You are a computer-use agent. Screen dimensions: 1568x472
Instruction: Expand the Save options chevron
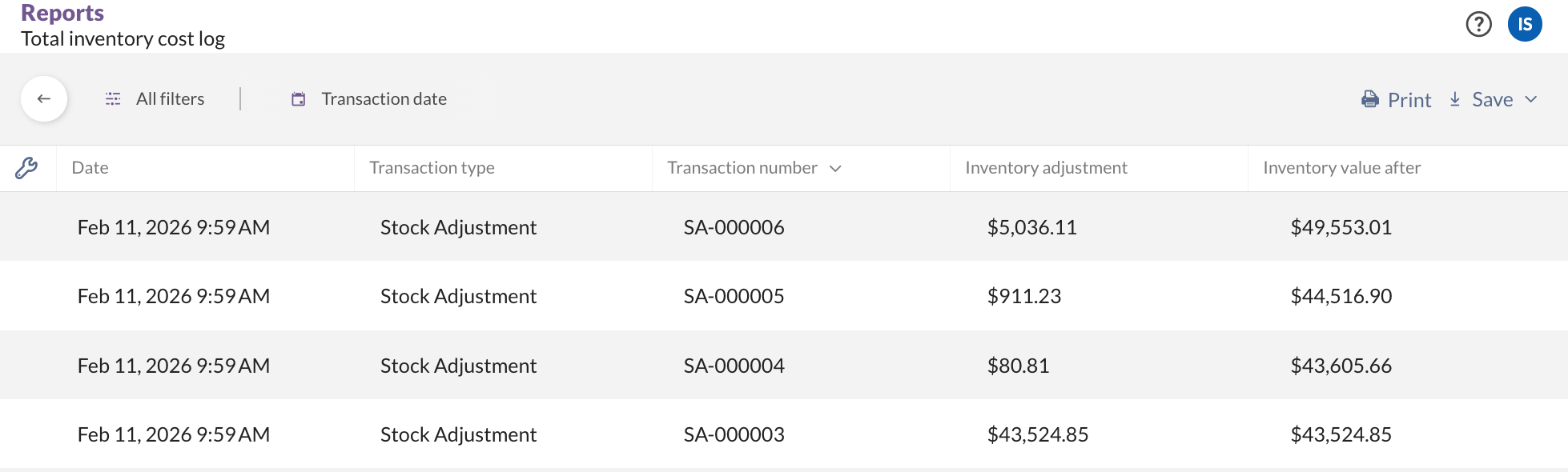tap(1531, 99)
